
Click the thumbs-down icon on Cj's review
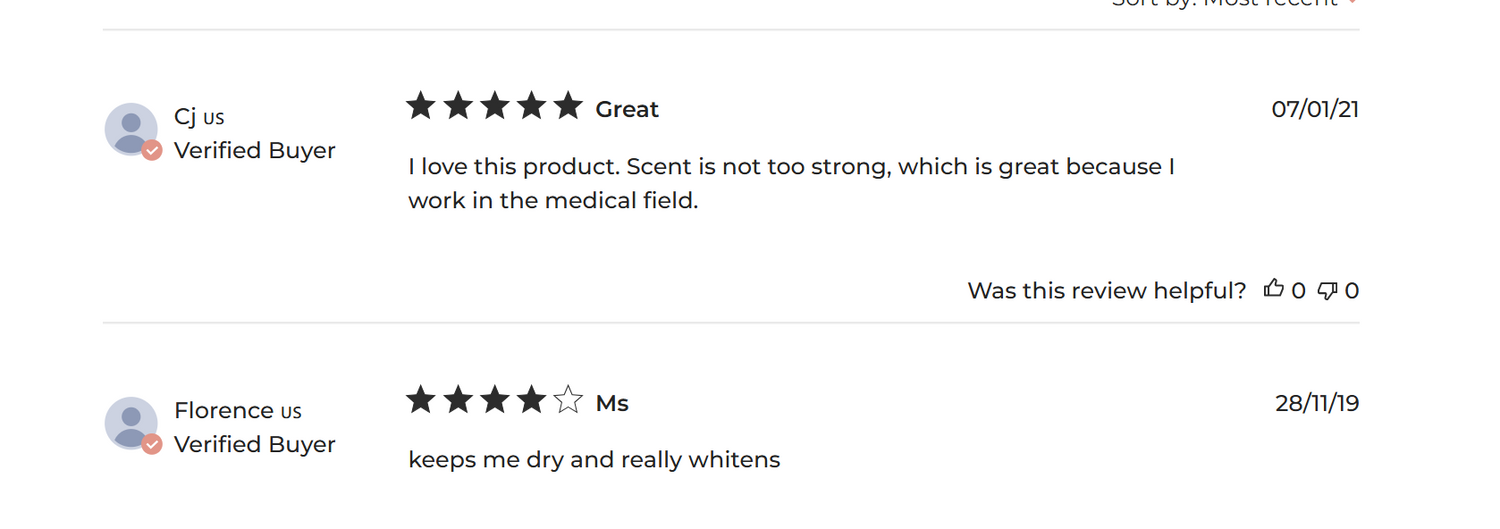pos(1327,290)
